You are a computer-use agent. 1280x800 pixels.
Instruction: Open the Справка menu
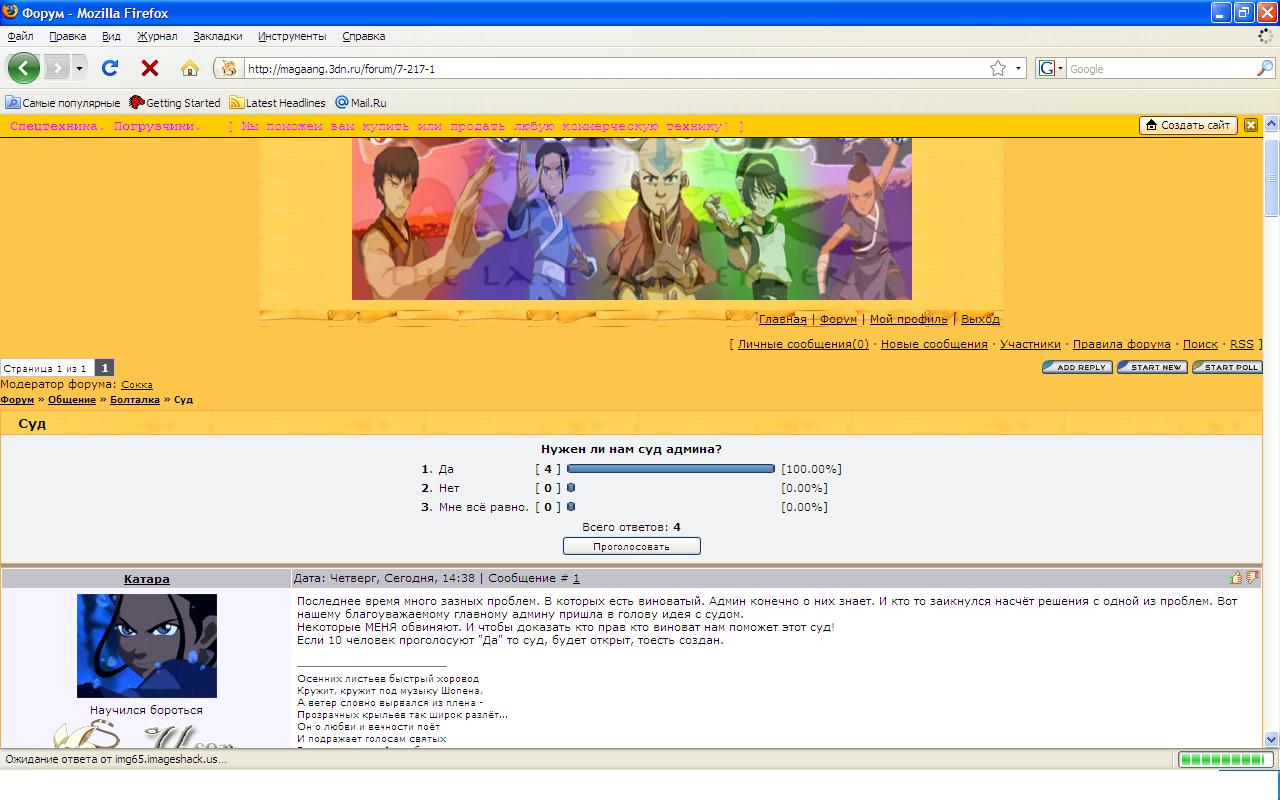pos(363,36)
